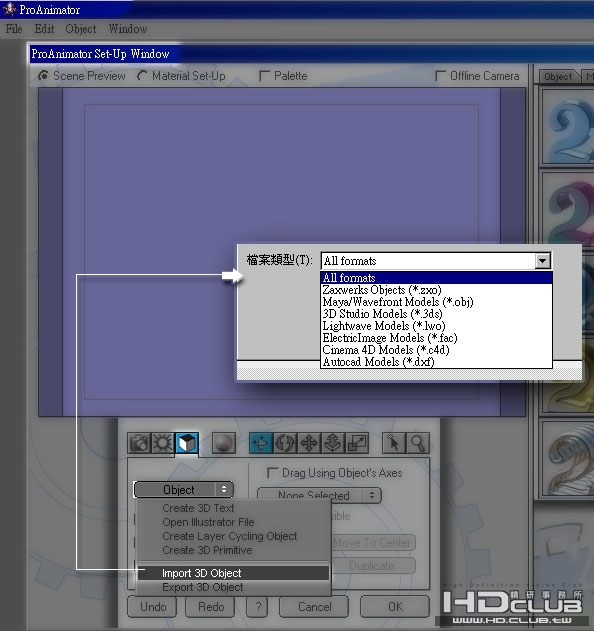The width and height of the screenshot is (594, 631).
Task: Select the cube object tab icon
Action: pyautogui.click(x=187, y=443)
